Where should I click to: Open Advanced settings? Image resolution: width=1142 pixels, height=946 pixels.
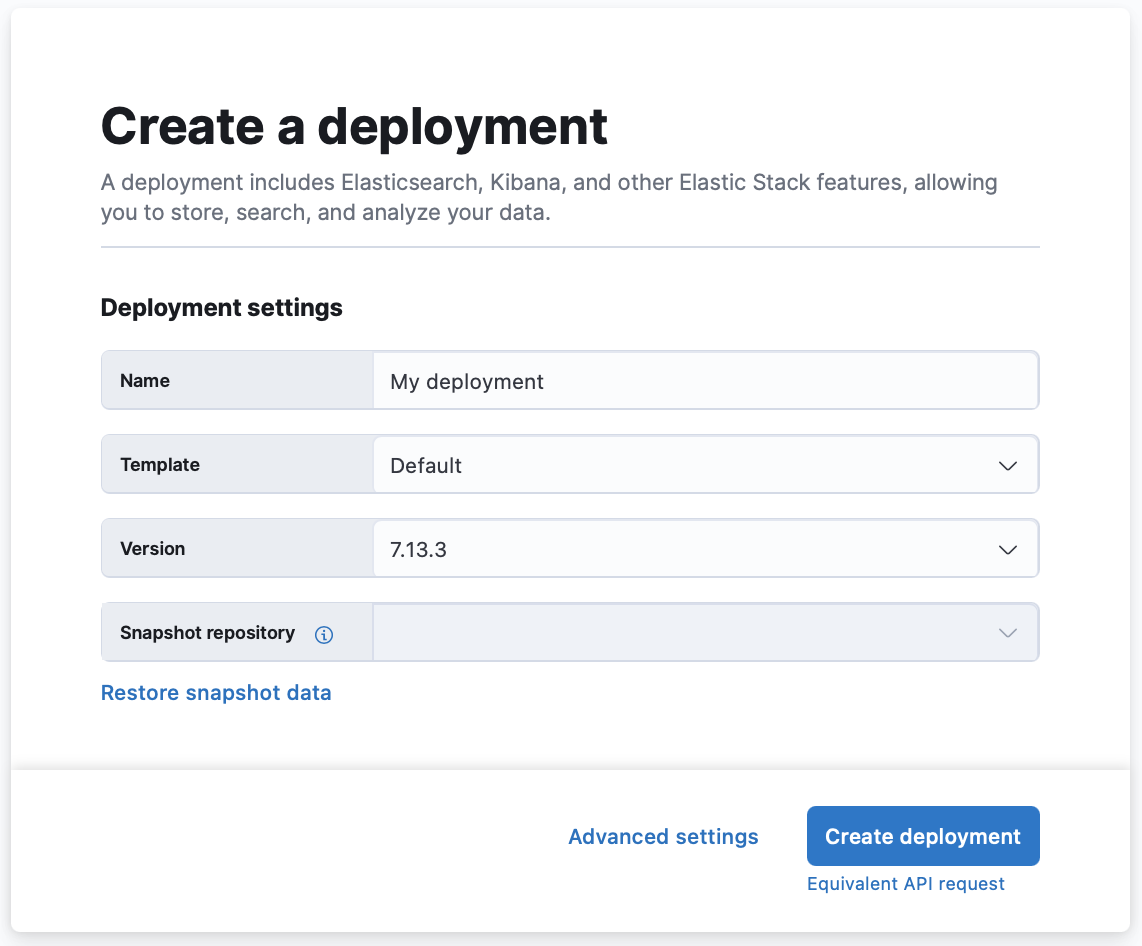click(x=663, y=836)
